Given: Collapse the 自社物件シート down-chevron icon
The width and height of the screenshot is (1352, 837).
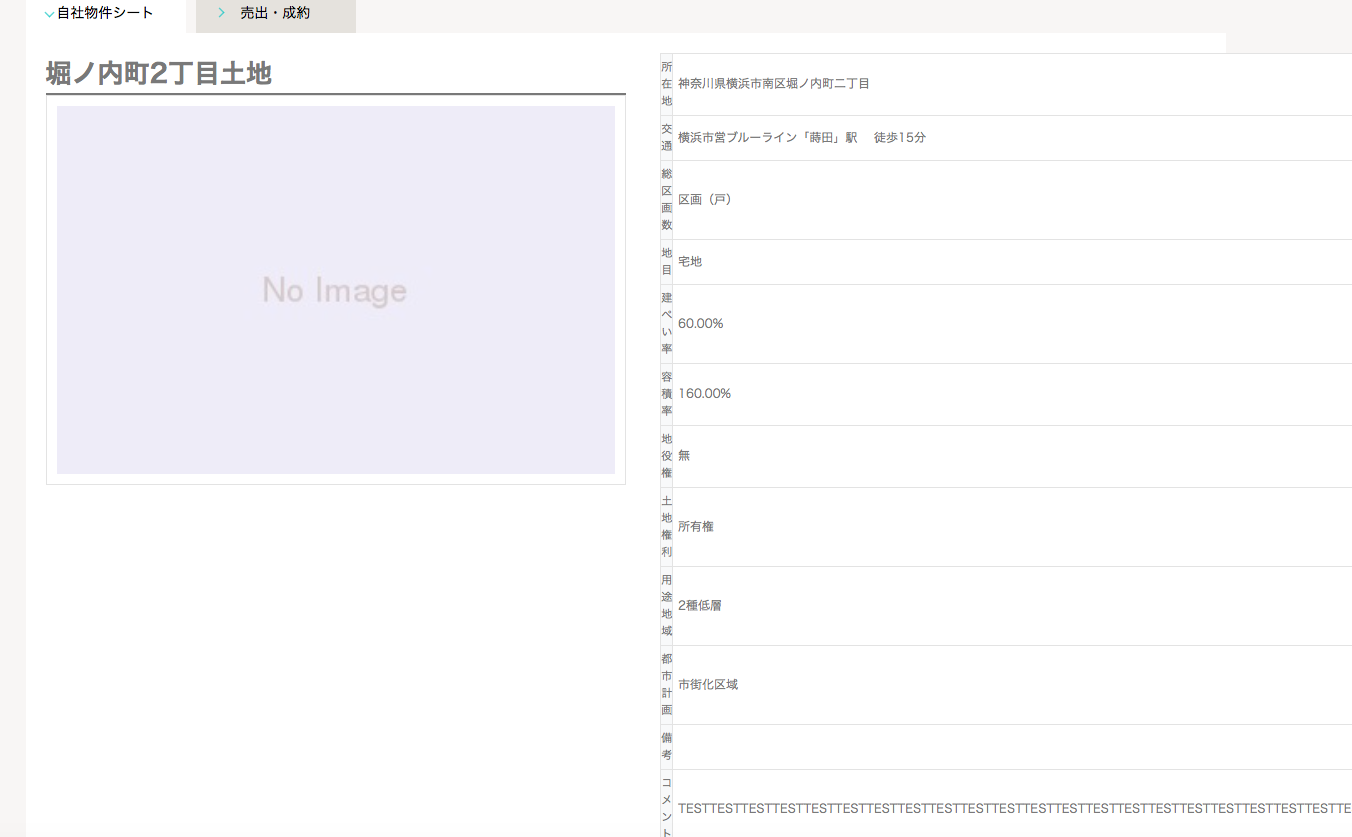Looking at the screenshot, I should 49,14.
